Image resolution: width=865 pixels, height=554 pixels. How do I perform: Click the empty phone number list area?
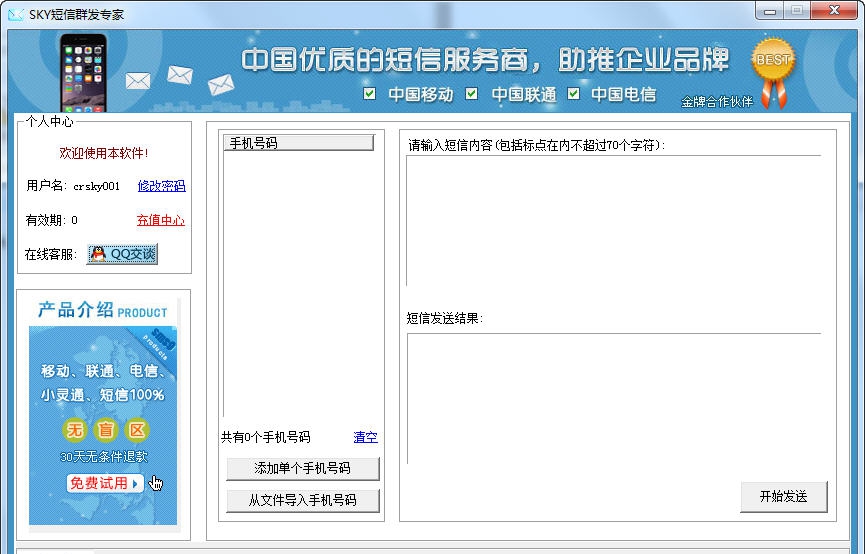click(x=298, y=284)
